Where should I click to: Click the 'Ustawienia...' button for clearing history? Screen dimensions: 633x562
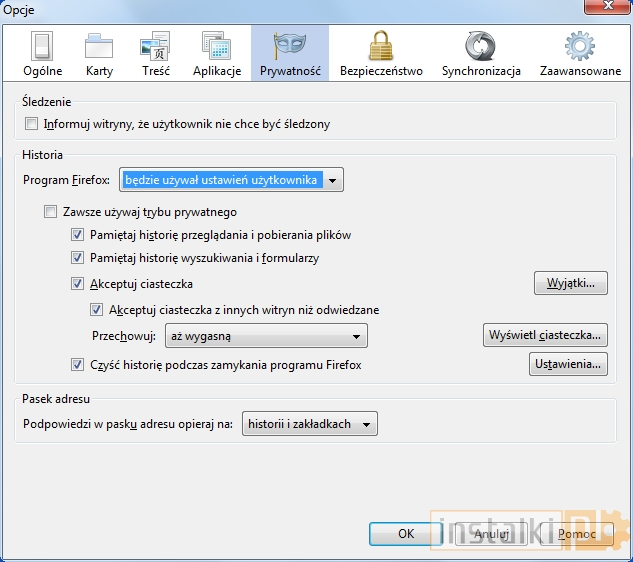point(567,364)
